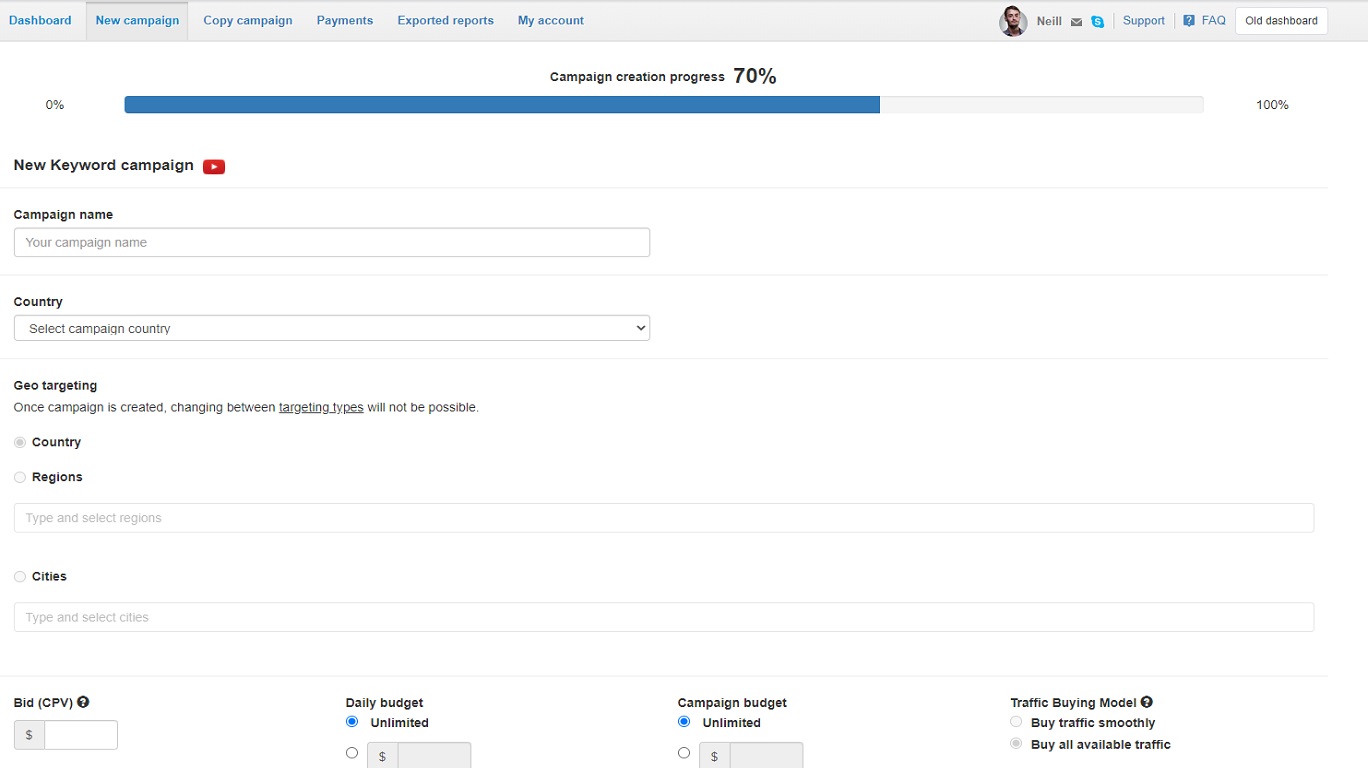Image resolution: width=1368 pixels, height=768 pixels.
Task: Open the Select campaign country dropdown
Action: tap(332, 328)
